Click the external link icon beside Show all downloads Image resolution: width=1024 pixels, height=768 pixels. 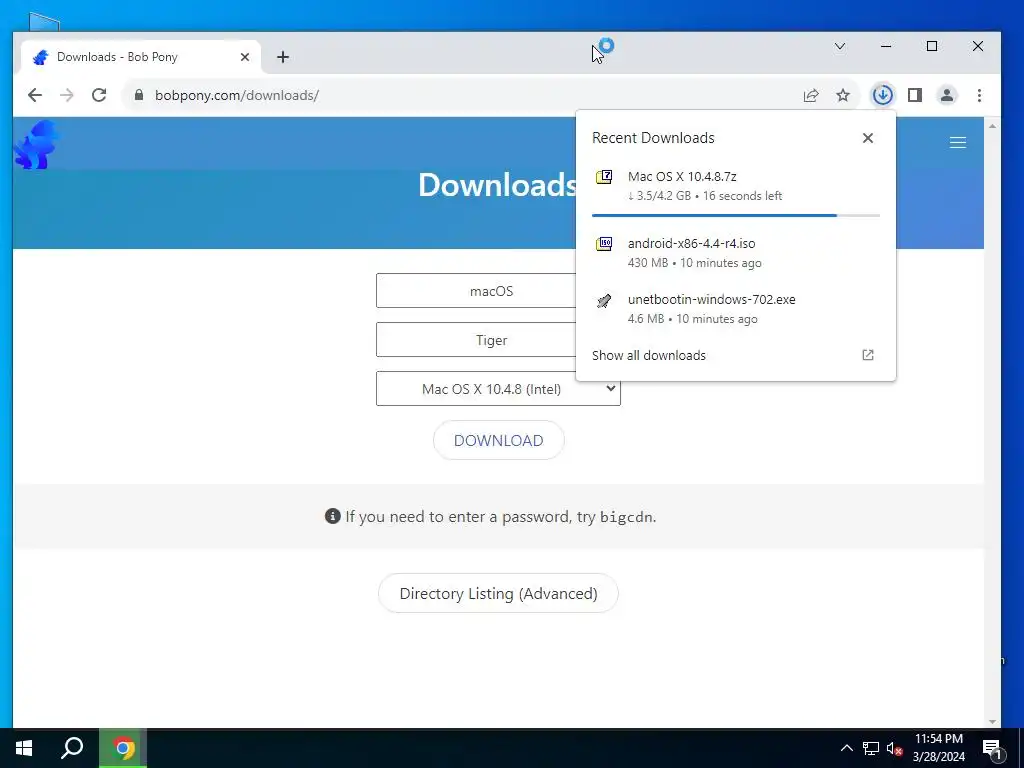click(868, 355)
